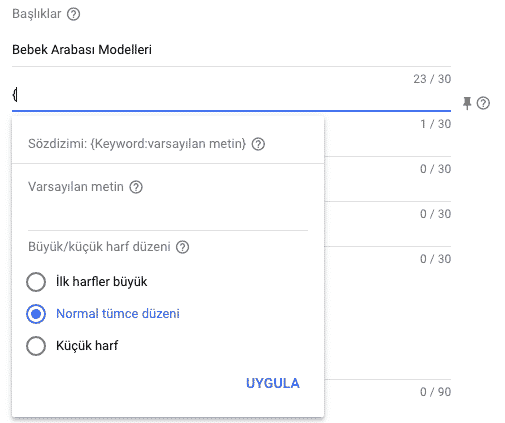Focus the Varsayılan metin text input
The image size is (505, 423).
click(168, 215)
